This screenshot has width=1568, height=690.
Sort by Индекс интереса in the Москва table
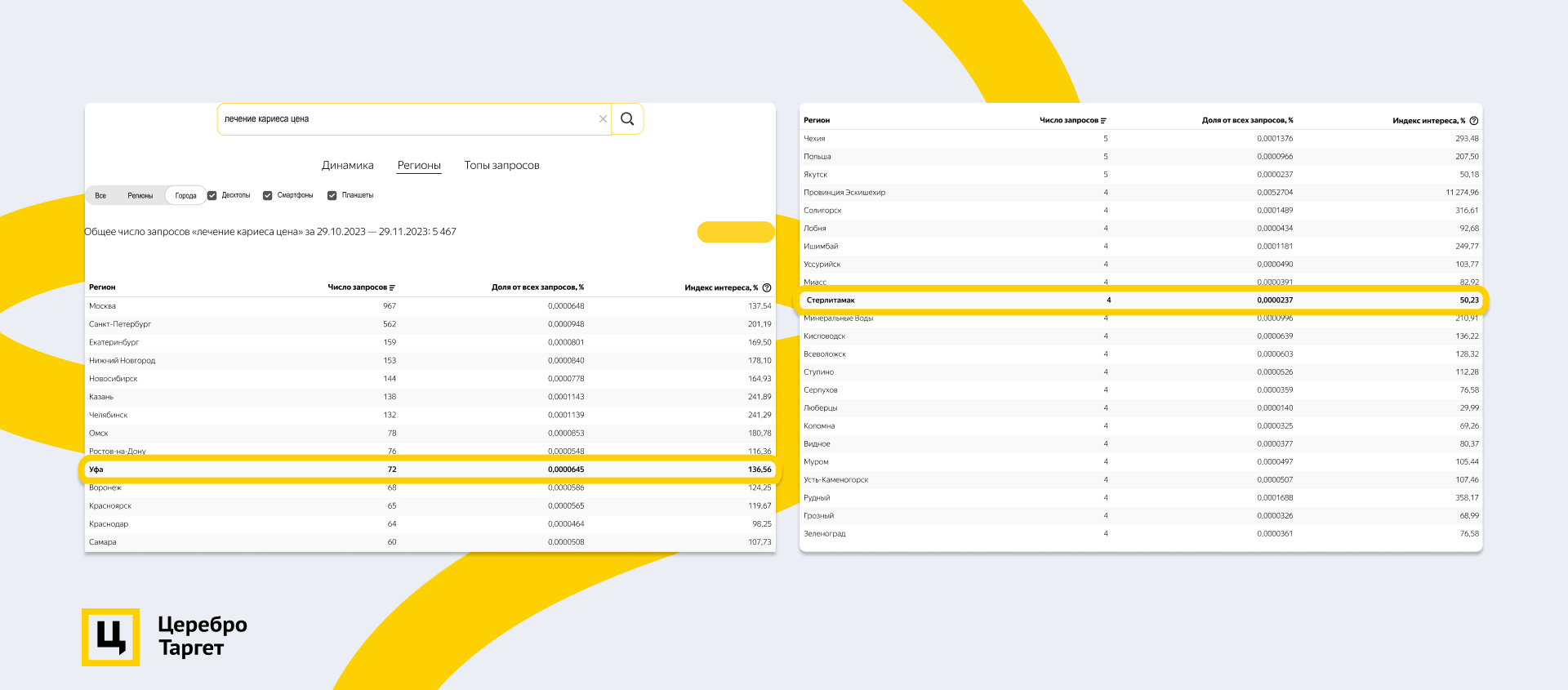[x=722, y=287]
